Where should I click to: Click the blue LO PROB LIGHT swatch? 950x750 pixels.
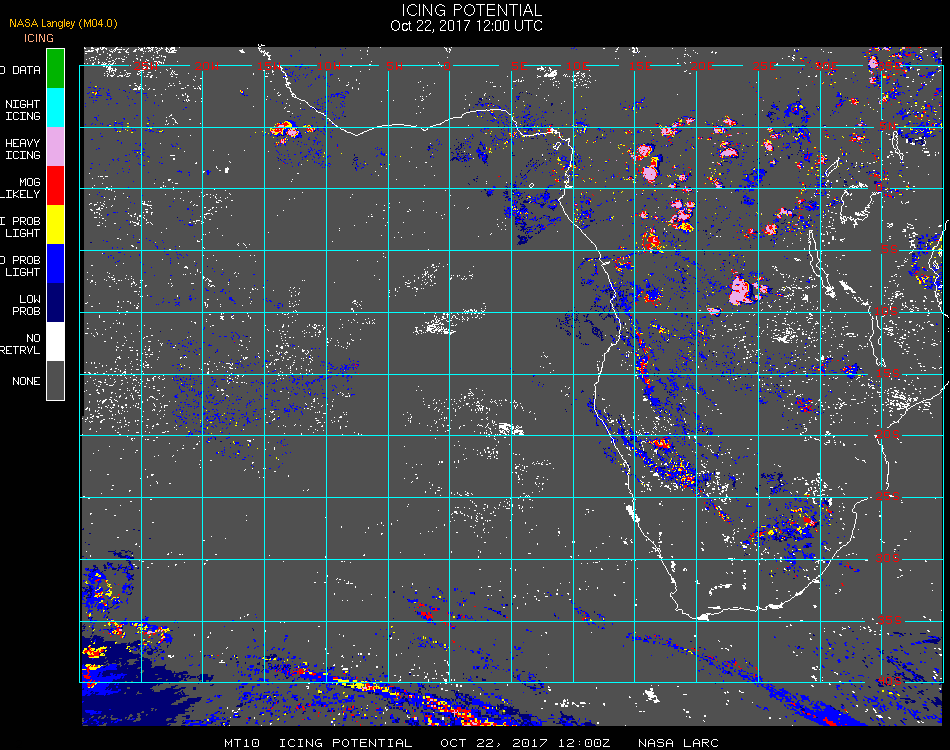pyautogui.click(x=55, y=264)
